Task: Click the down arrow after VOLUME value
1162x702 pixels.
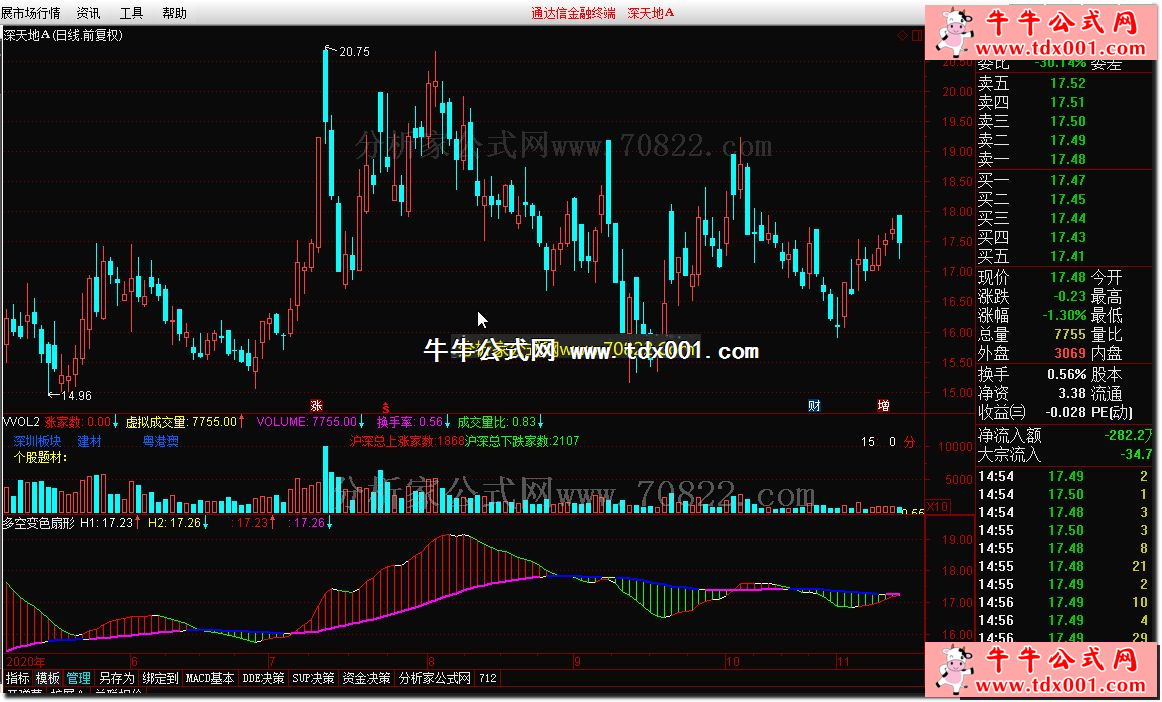Action: (x=362, y=423)
